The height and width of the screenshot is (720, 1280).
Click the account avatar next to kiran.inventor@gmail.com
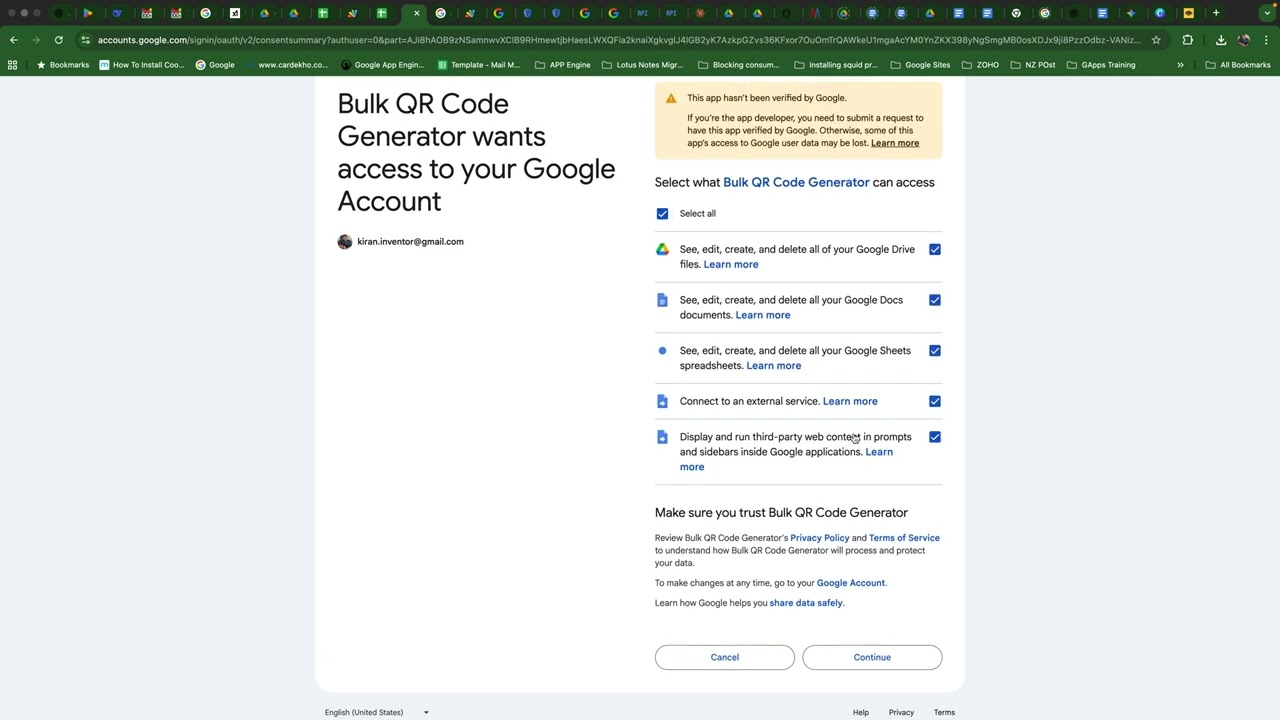tap(345, 242)
